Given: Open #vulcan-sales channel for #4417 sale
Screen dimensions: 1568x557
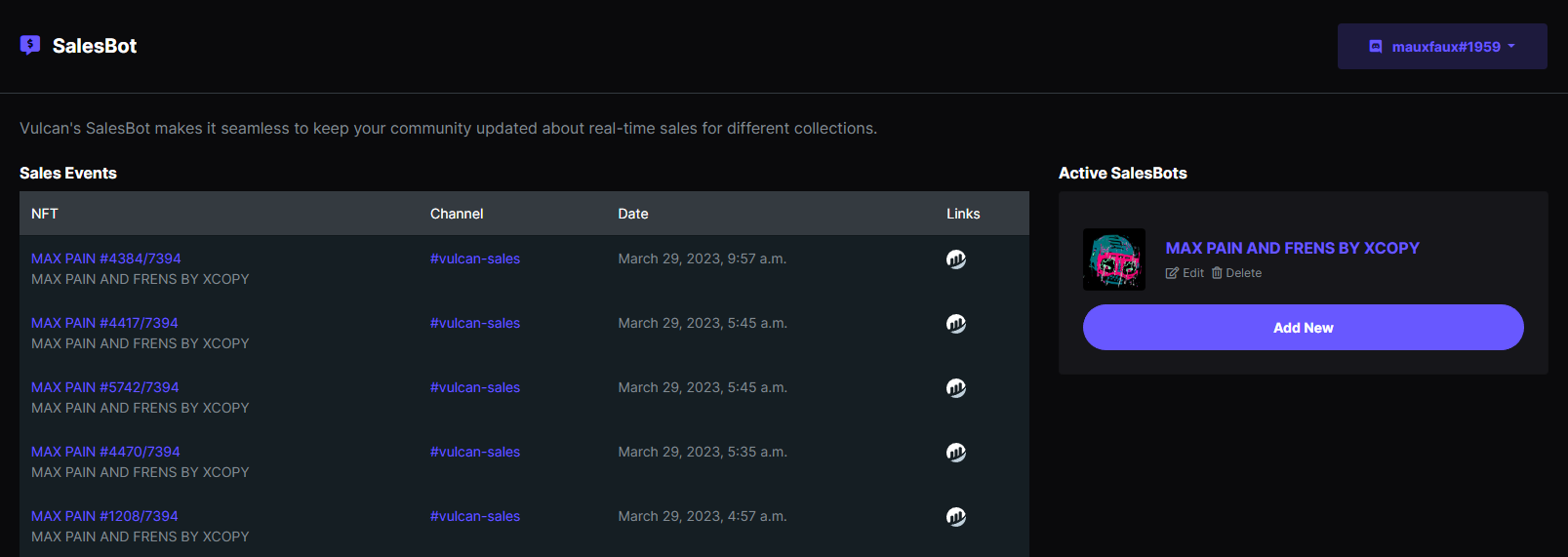Looking at the screenshot, I should (475, 323).
